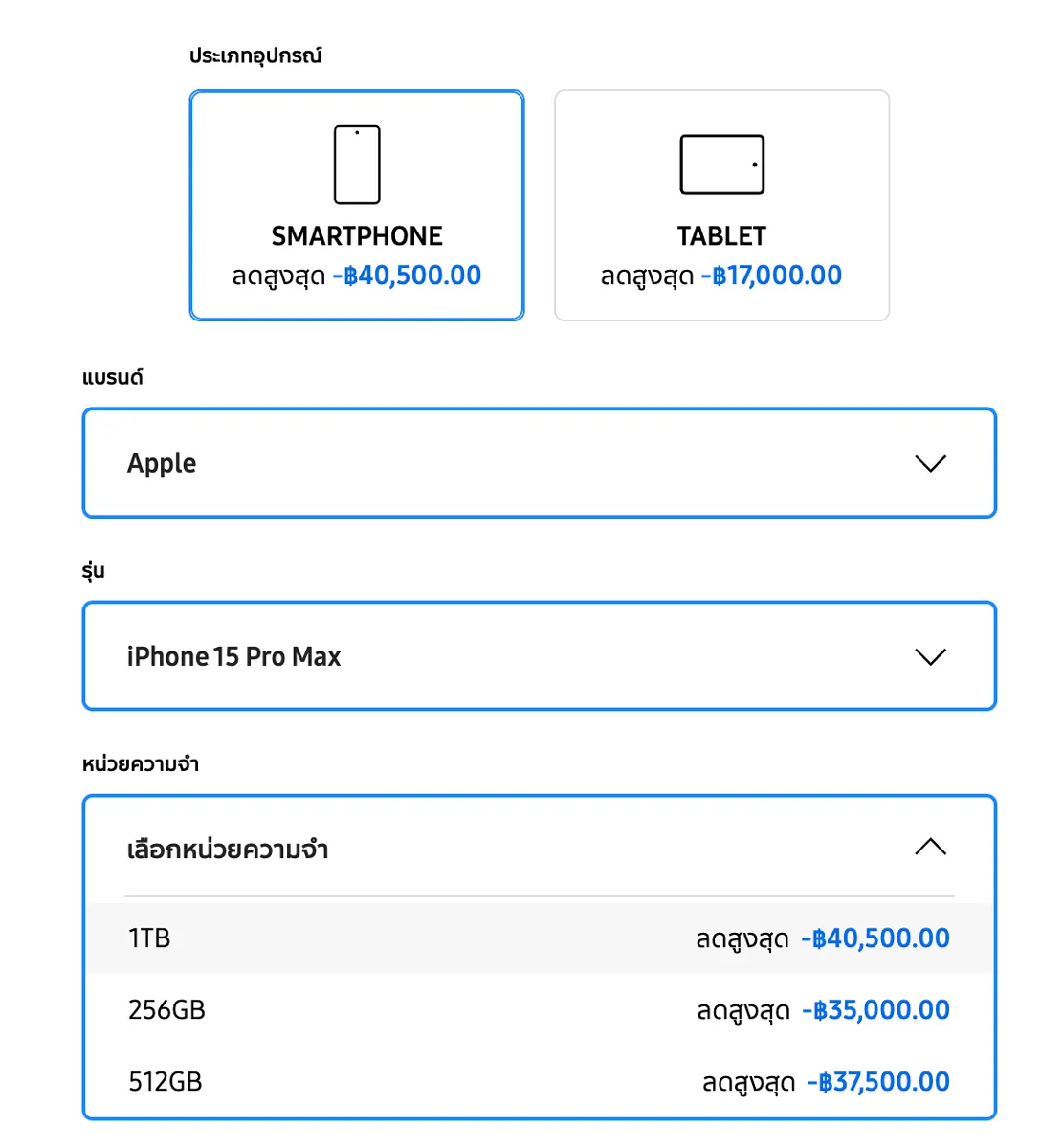1041x1148 pixels.
Task: Click the Apple brand dropdown chevron
Action: pyautogui.click(x=930, y=464)
